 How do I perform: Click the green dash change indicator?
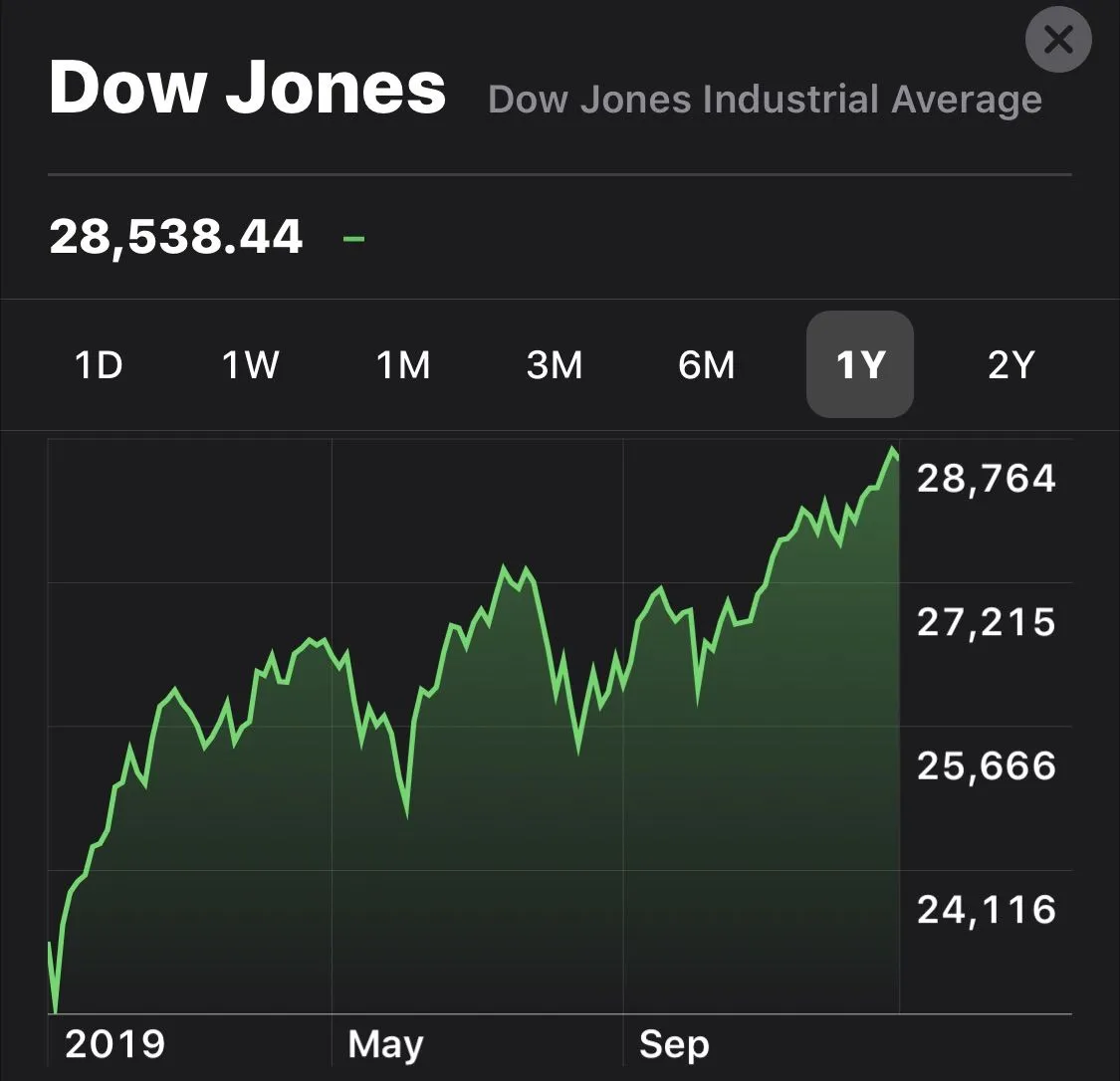pos(353,238)
